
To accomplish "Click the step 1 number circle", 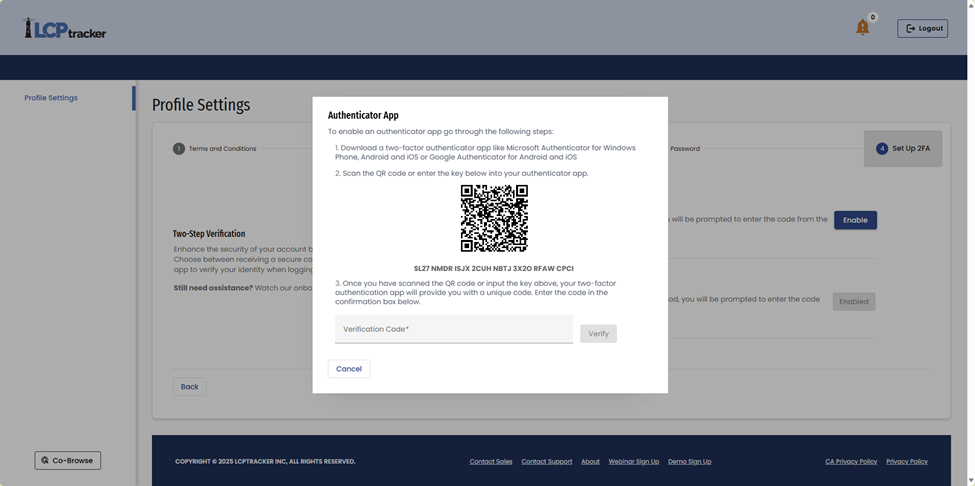I will (179, 149).
